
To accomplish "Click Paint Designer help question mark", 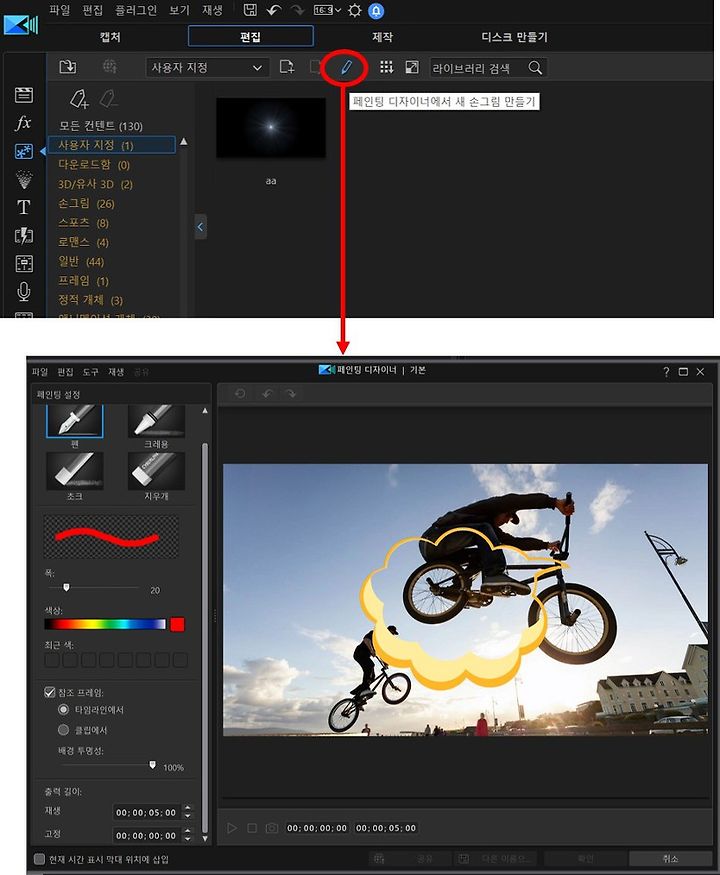I will coord(666,372).
